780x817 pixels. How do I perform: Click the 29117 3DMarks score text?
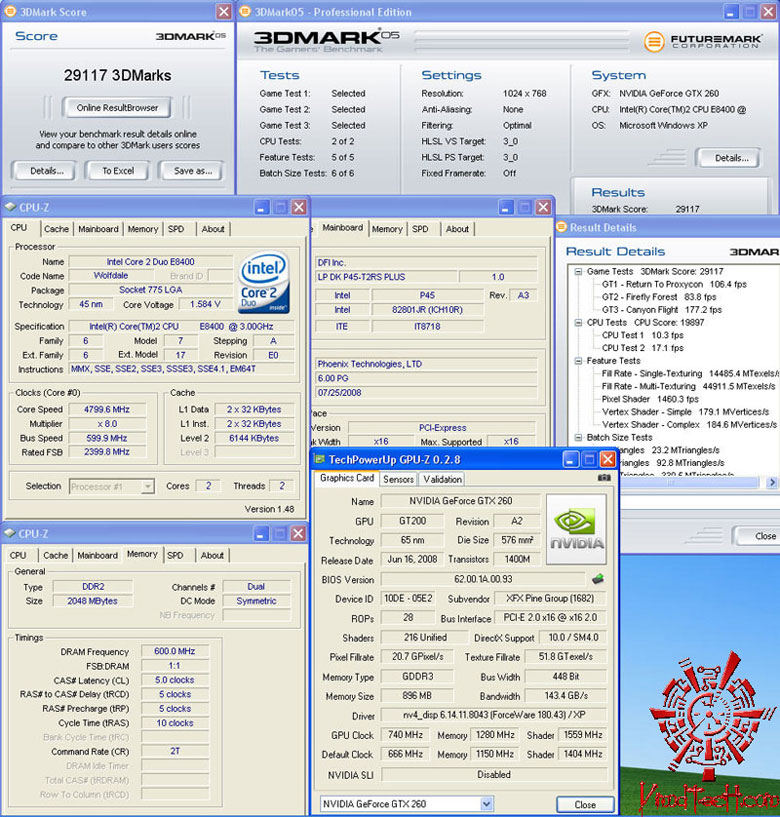tap(117, 76)
